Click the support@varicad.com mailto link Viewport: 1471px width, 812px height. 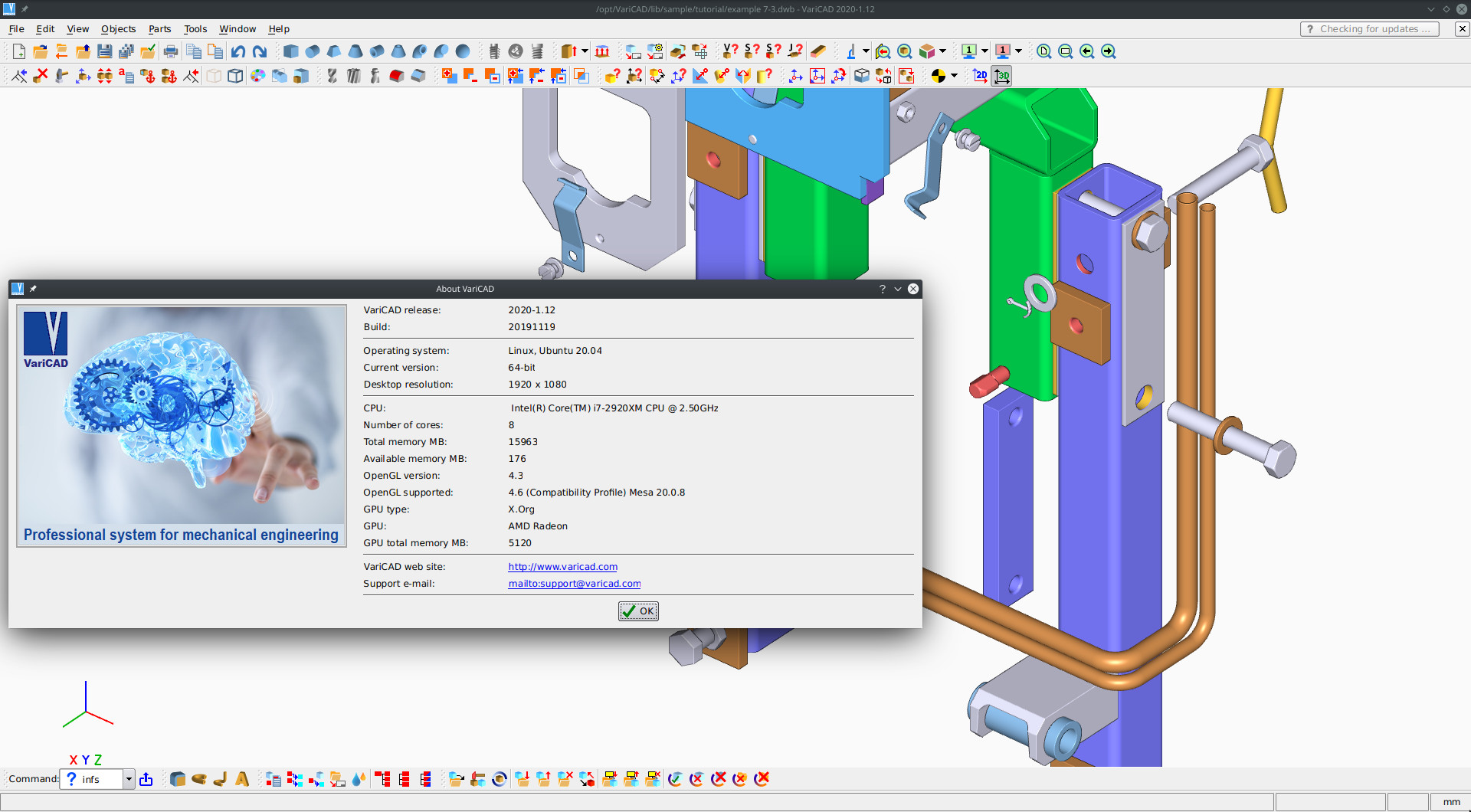[575, 584]
